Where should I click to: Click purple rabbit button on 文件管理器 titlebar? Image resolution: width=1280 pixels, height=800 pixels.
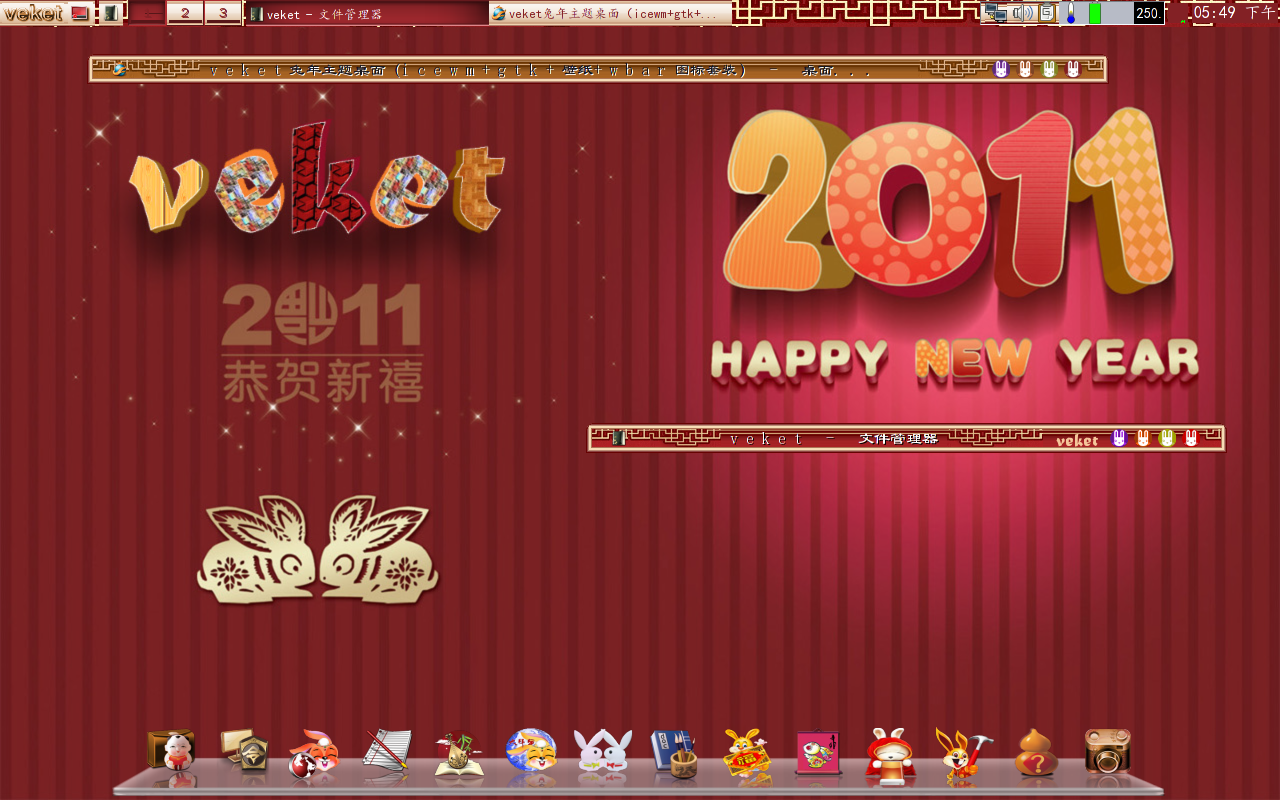1119,438
